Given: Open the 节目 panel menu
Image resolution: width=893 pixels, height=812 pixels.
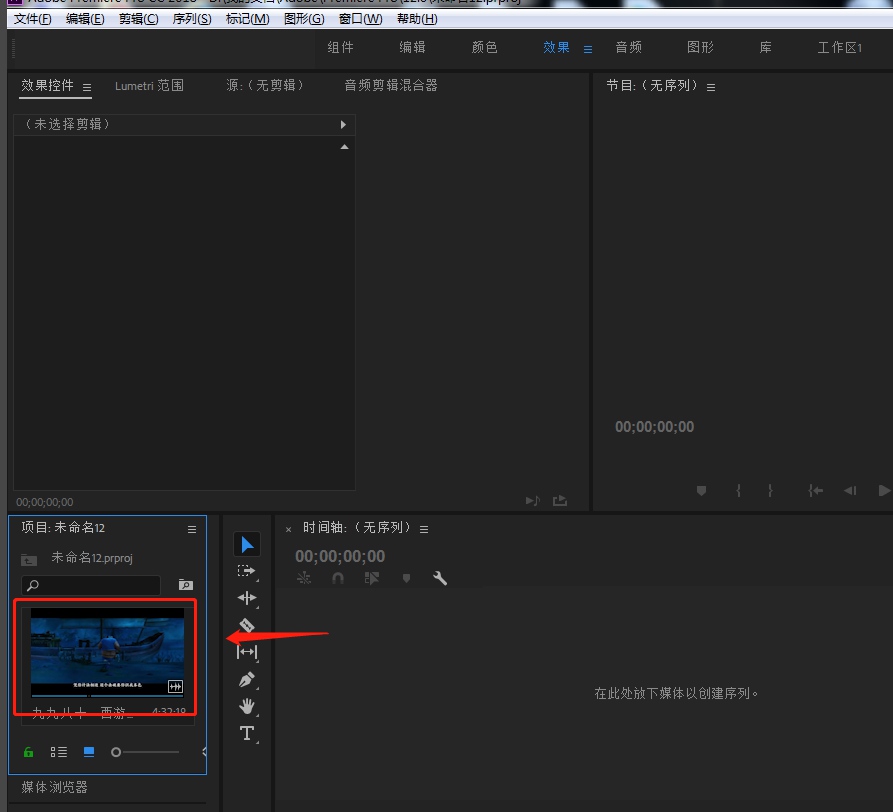Looking at the screenshot, I should [x=710, y=86].
